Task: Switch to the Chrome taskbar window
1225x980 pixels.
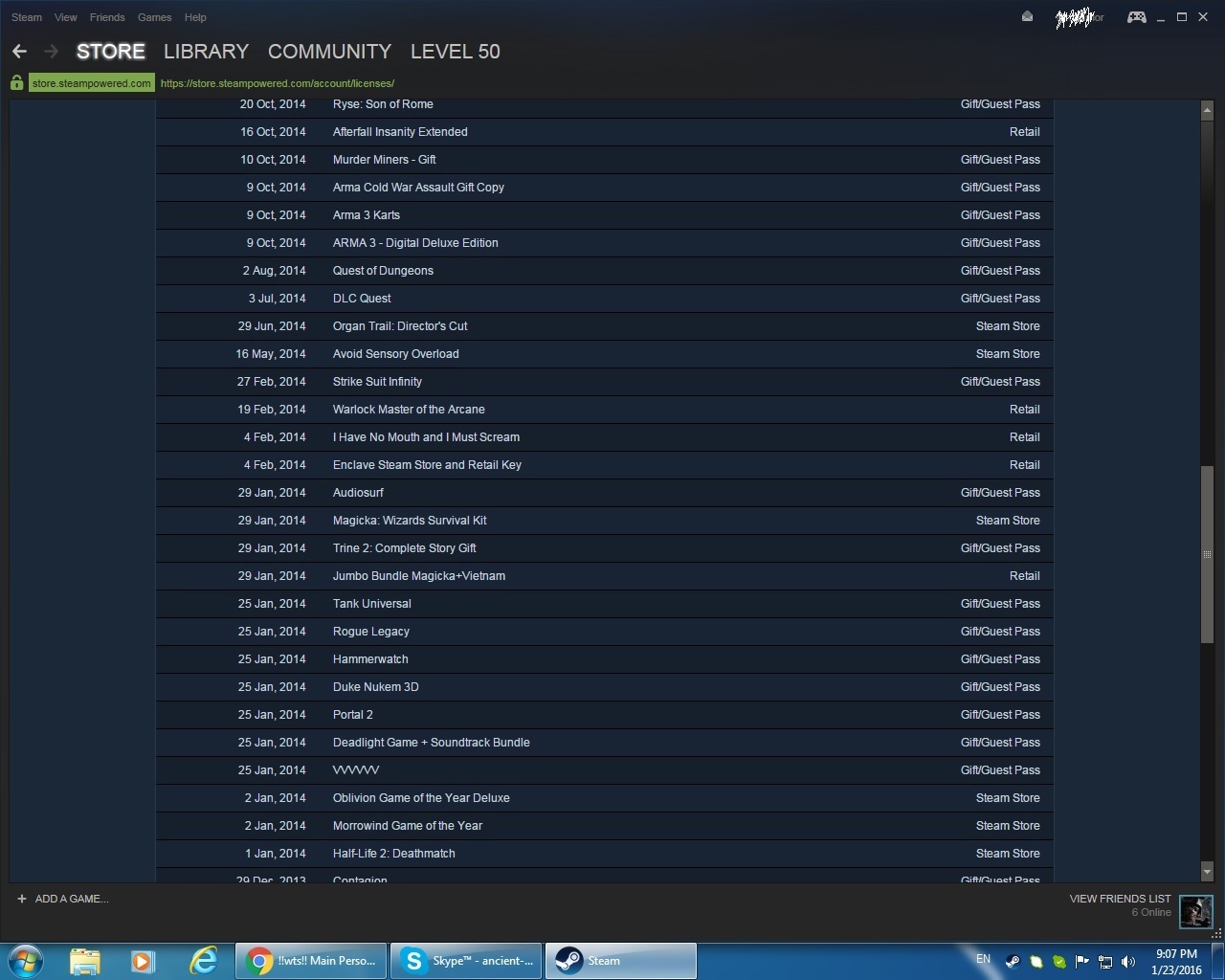Action: pos(311,961)
